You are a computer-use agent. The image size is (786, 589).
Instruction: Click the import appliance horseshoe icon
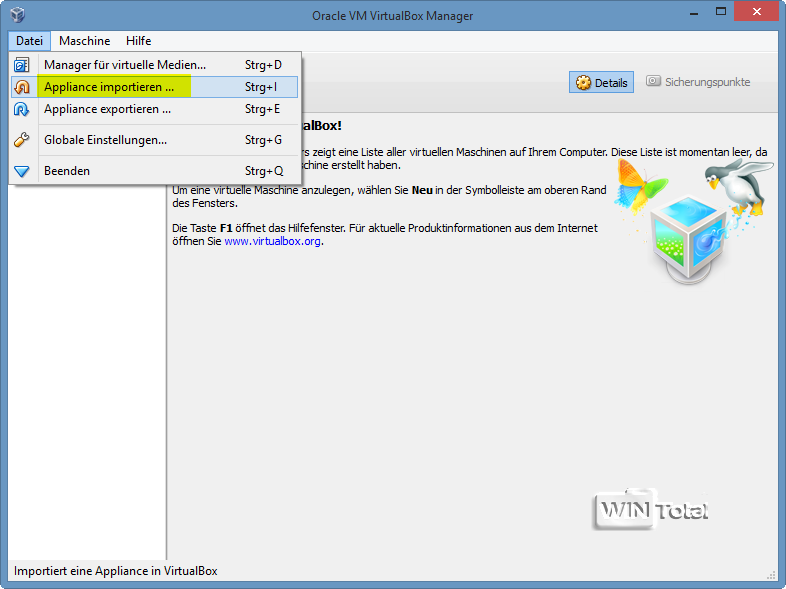22,87
